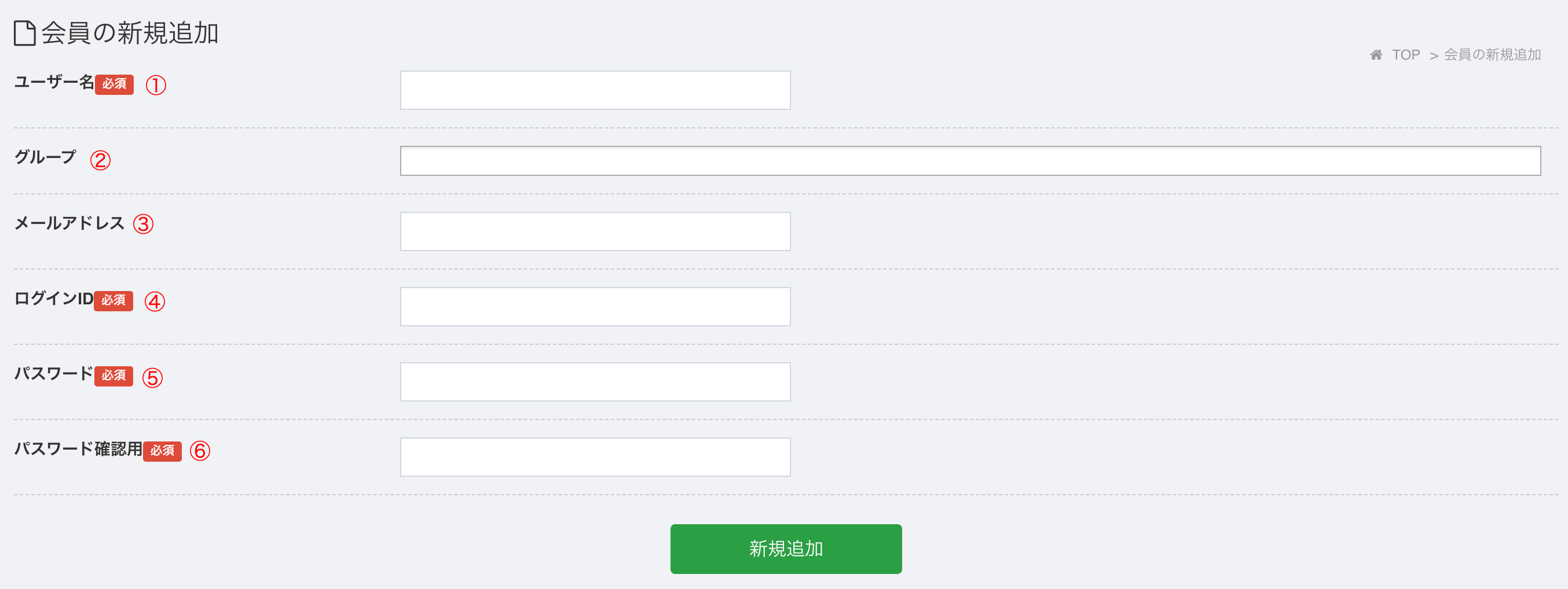Click the circled number 6 marker
This screenshot has width=1568, height=589.
(x=200, y=451)
